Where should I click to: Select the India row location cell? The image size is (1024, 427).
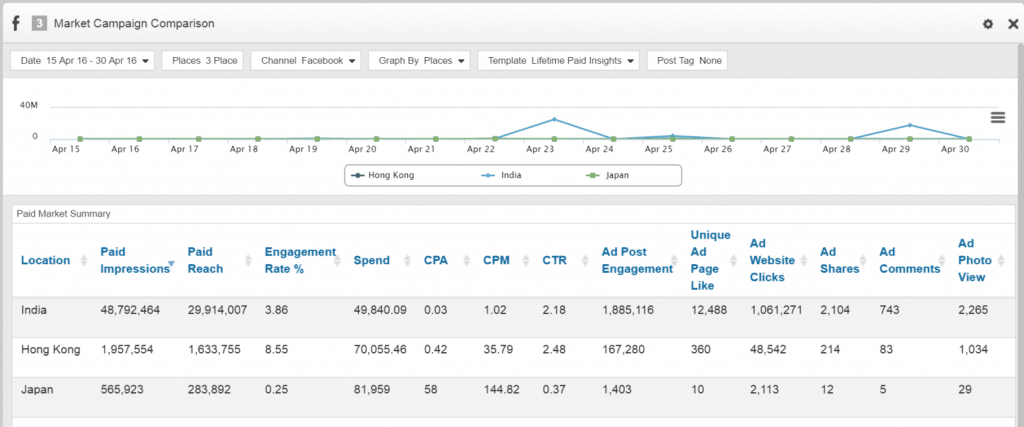click(x=34, y=310)
